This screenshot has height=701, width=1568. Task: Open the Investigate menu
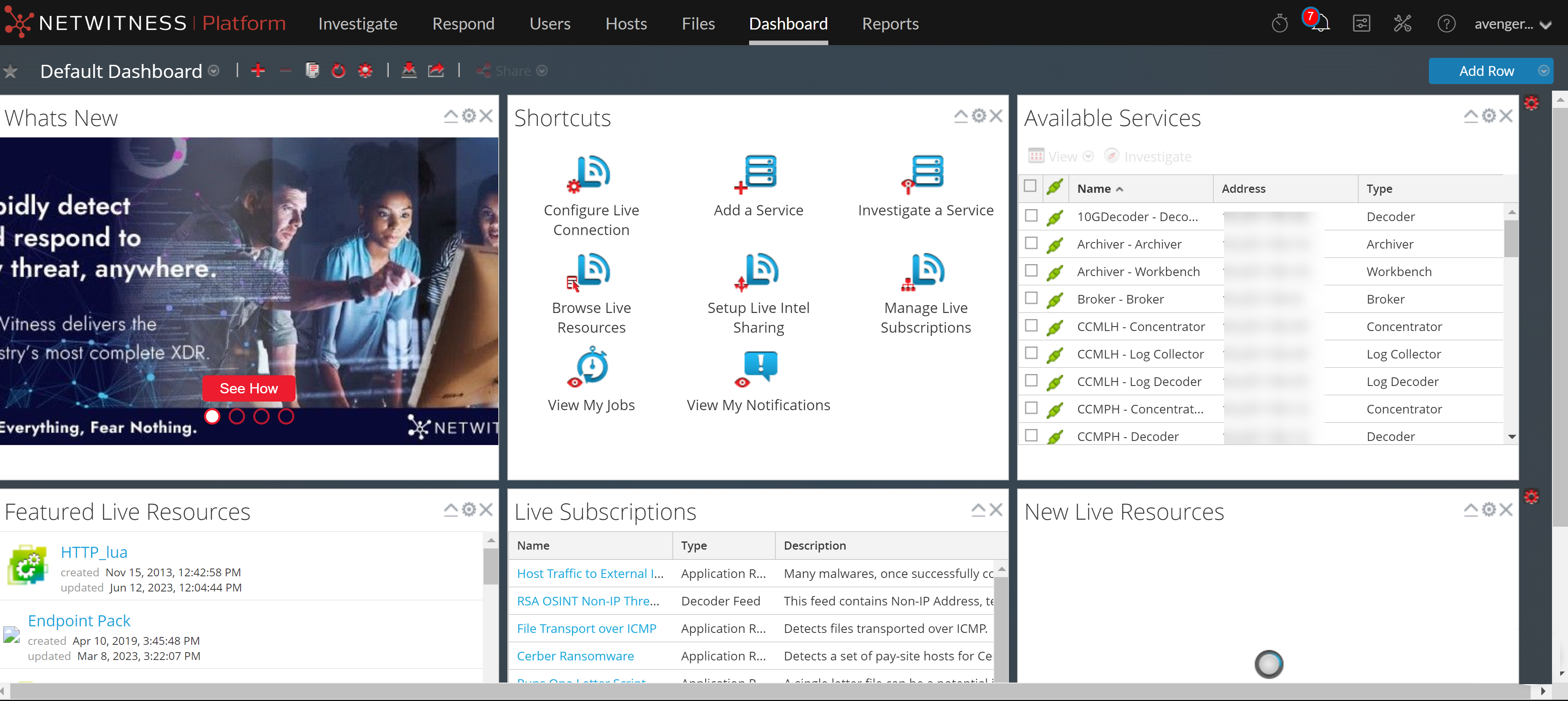tap(357, 23)
